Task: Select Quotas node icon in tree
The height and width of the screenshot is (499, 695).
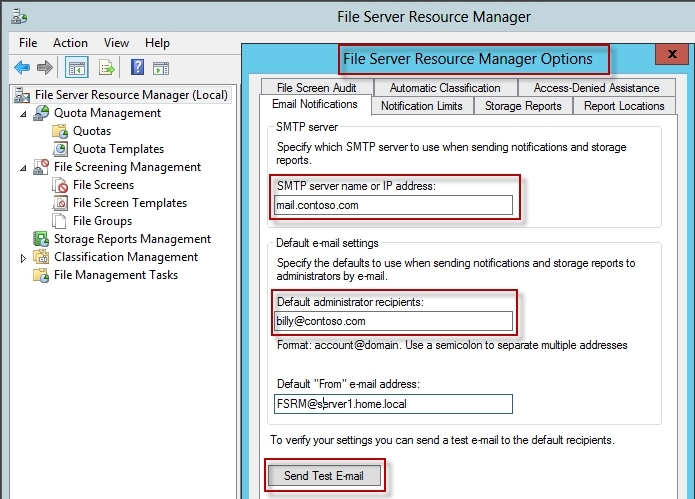Action: coord(60,131)
